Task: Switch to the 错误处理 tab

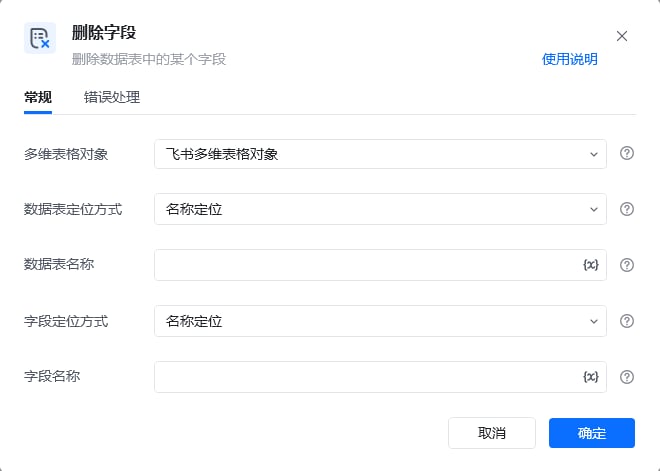Action: [112, 97]
